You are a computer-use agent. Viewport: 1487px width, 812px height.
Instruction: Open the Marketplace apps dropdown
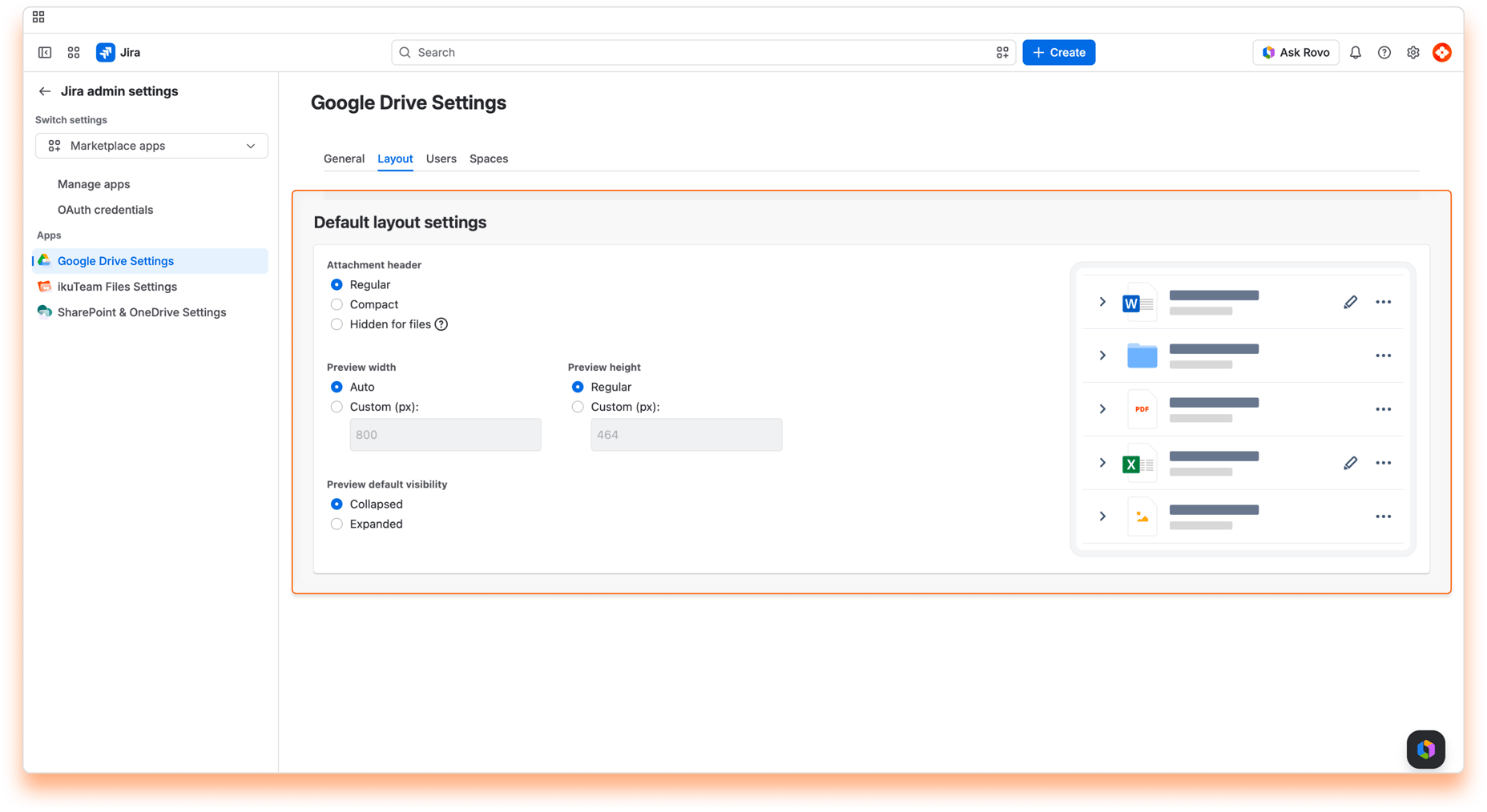pos(151,146)
